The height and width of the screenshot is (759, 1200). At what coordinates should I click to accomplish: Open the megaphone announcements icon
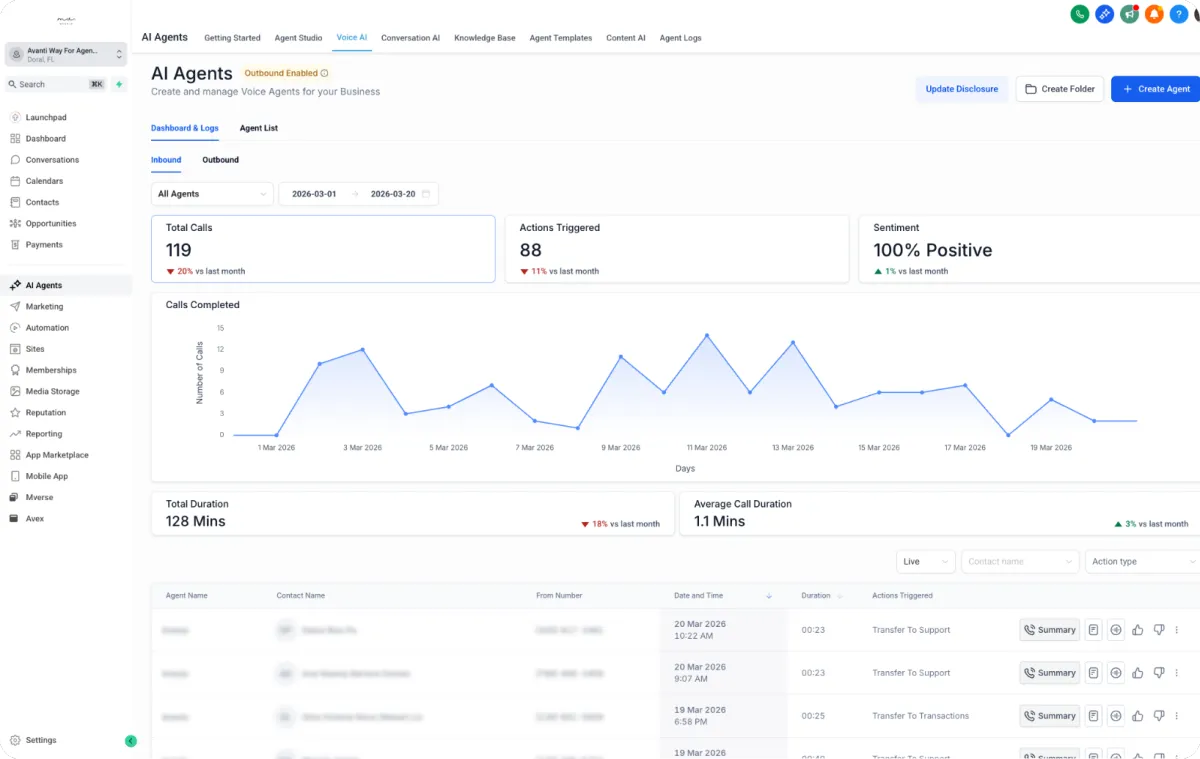(1130, 14)
